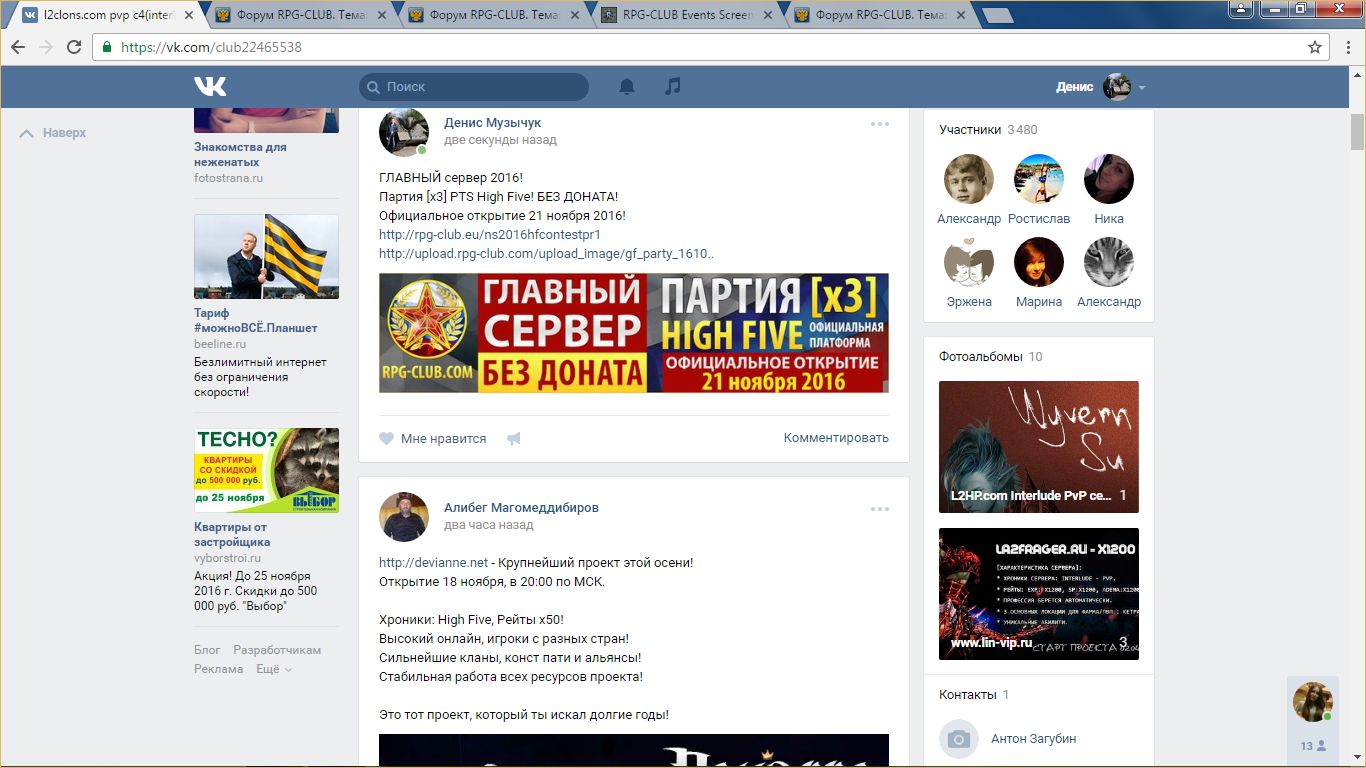Open the notifications bell
1366x768 pixels.
(x=627, y=87)
